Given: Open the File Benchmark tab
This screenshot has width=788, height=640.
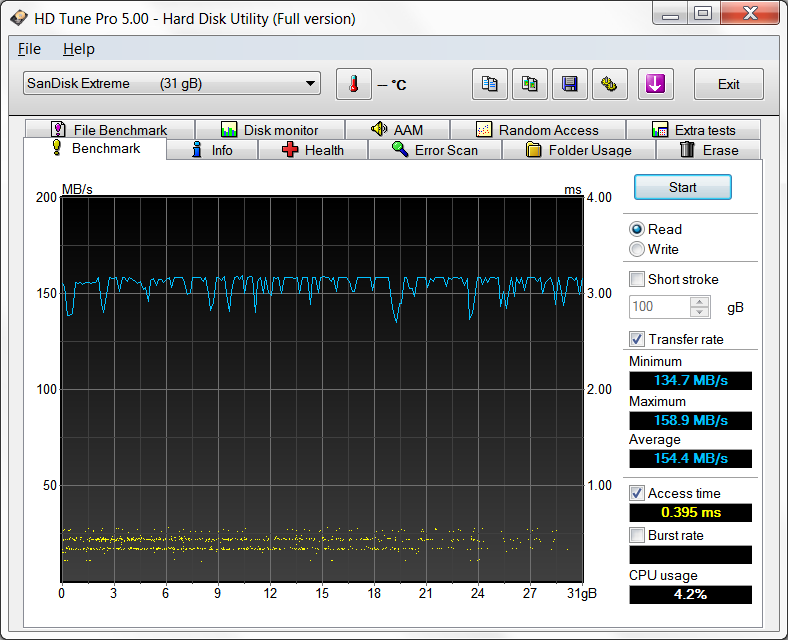Looking at the screenshot, I should [x=110, y=130].
